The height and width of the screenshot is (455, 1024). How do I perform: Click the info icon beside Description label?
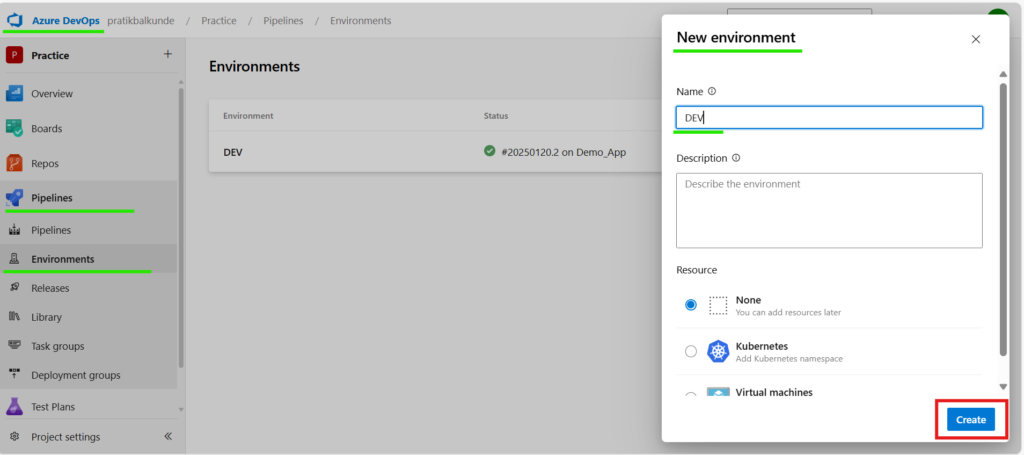736,158
